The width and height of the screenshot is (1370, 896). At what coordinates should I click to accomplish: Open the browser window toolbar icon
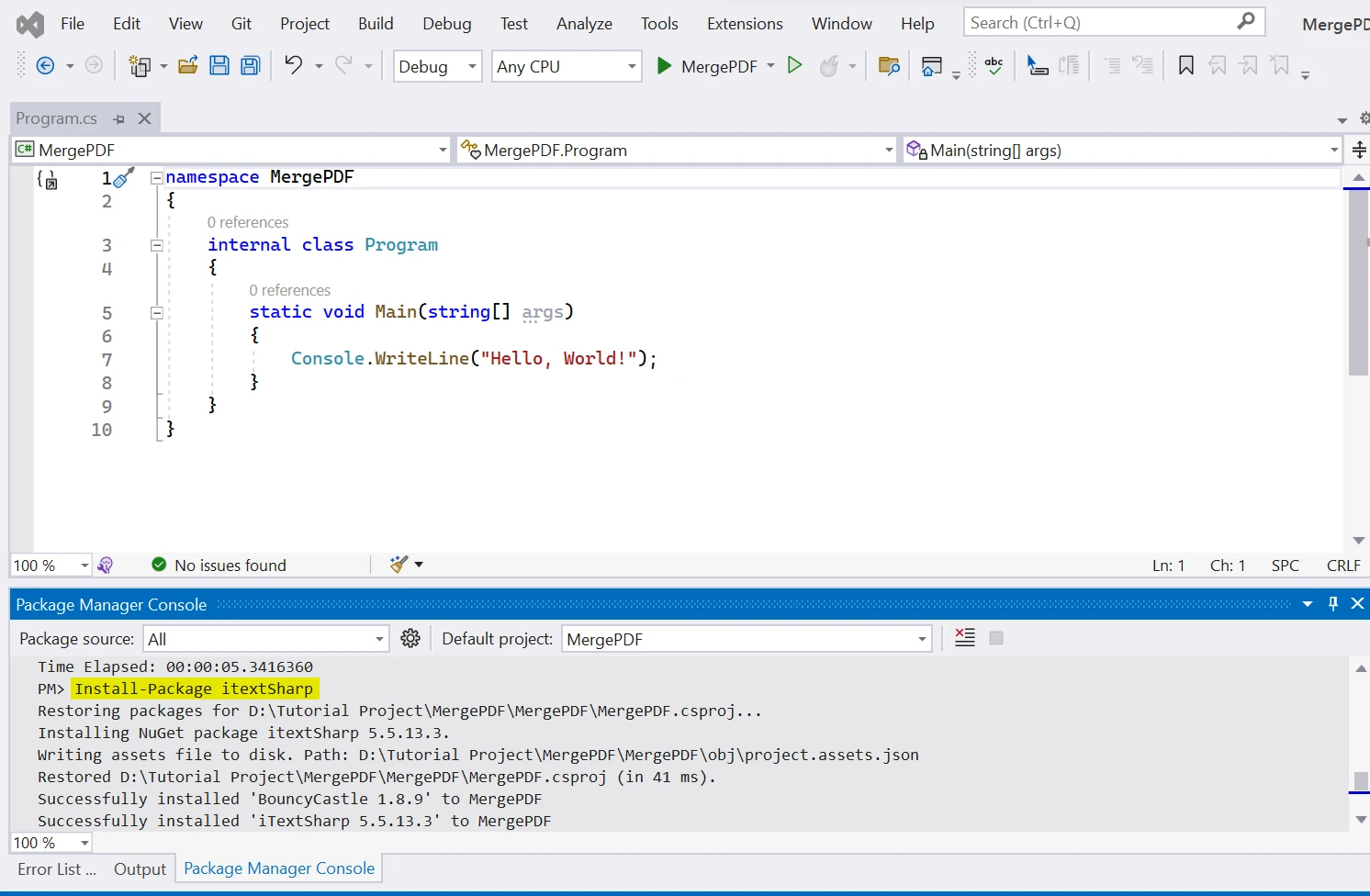pos(931,66)
